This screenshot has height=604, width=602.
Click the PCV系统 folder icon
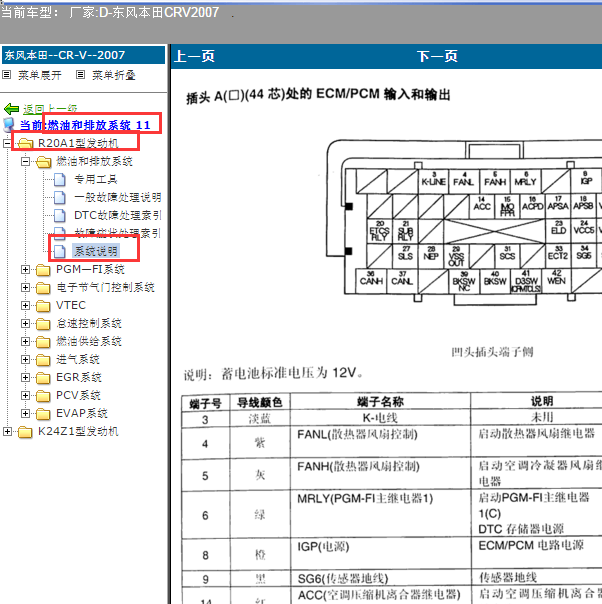[x=43, y=396]
